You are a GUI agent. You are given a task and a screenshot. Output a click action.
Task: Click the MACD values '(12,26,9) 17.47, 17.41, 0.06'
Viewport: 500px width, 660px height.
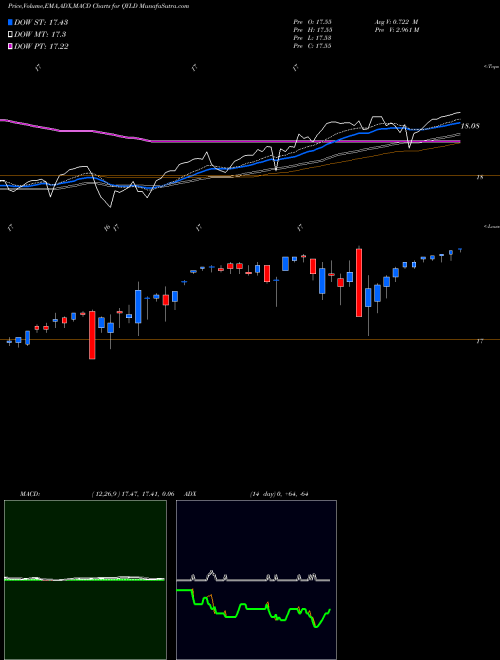(133, 494)
